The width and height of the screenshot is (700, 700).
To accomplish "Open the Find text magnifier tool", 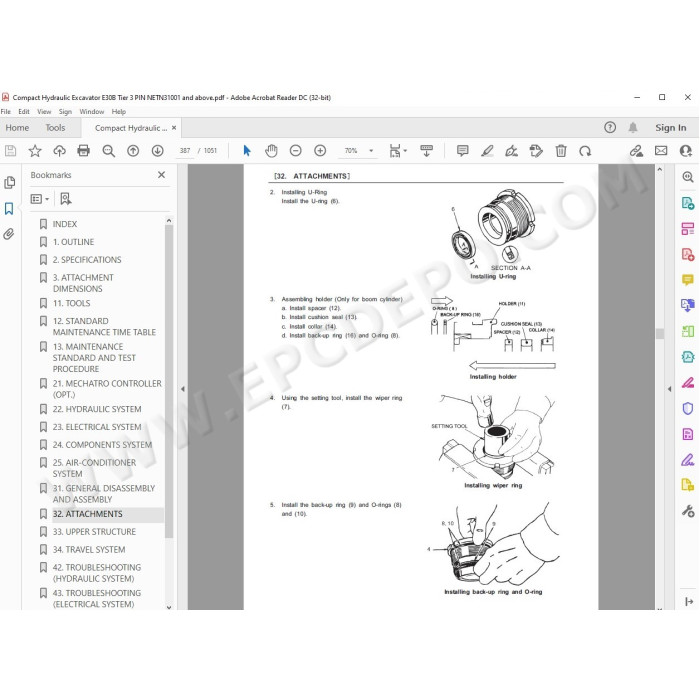I will (108, 151).
